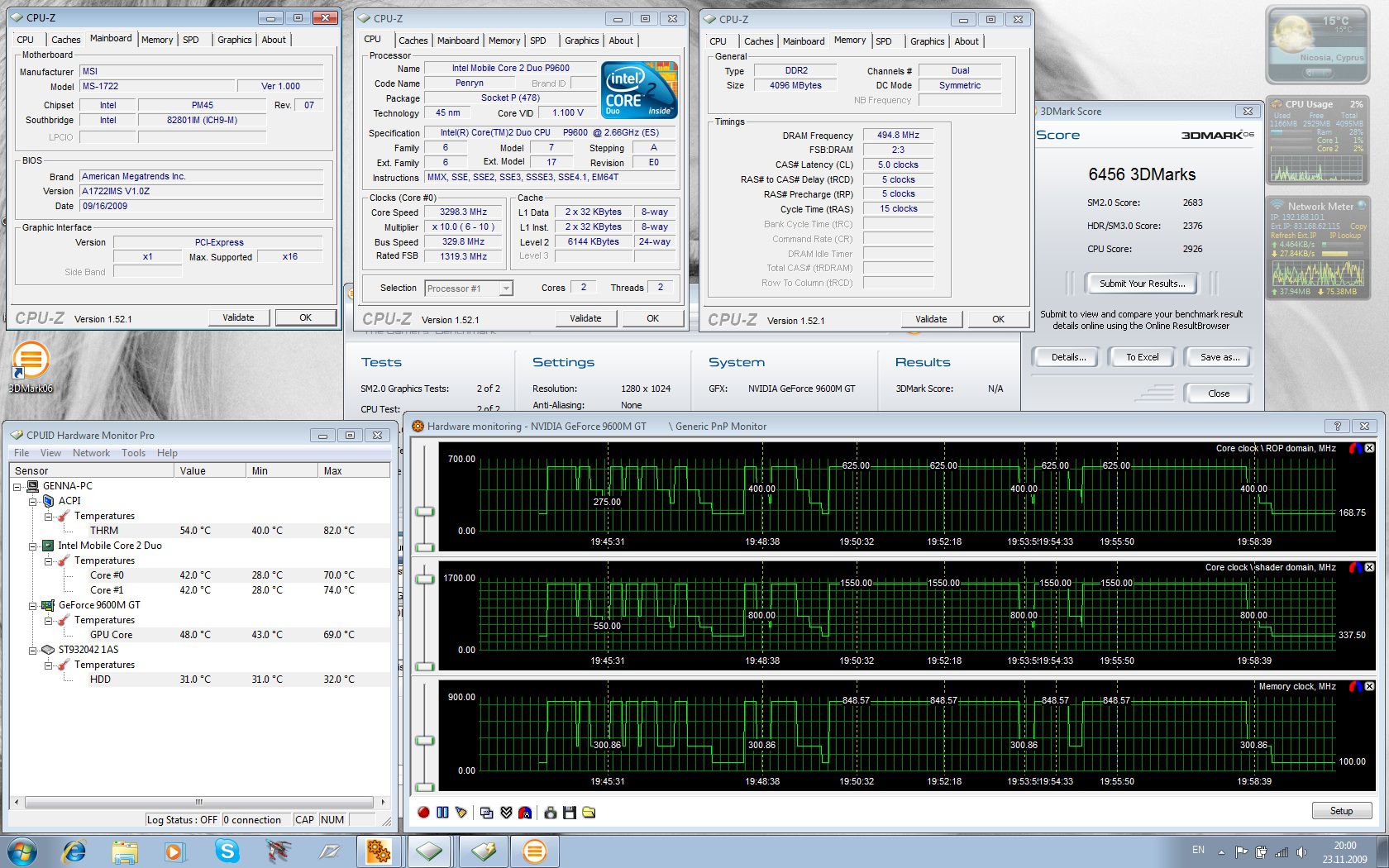The width and height of the screenshot is (1389, 868).
Task: Click the pause icon in hardware monitoring toolbar
Action: tap(442, 813)
